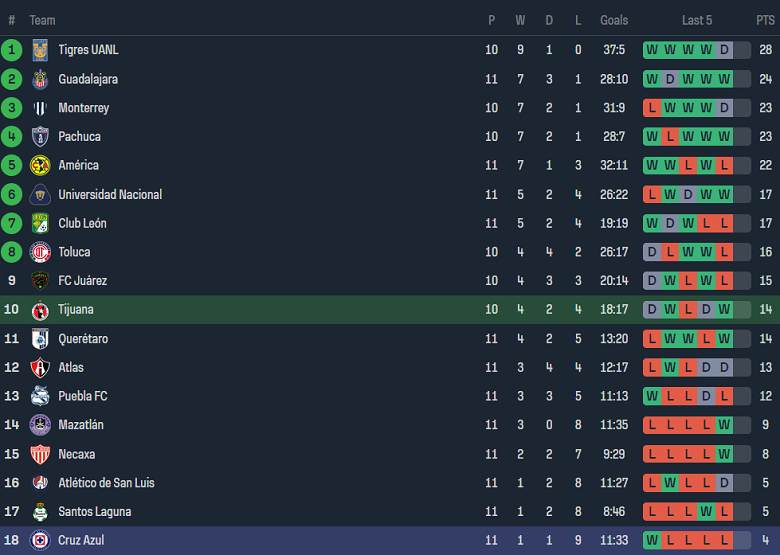Open the Querétaro team link
780x555 pixels.
(83, 339)
